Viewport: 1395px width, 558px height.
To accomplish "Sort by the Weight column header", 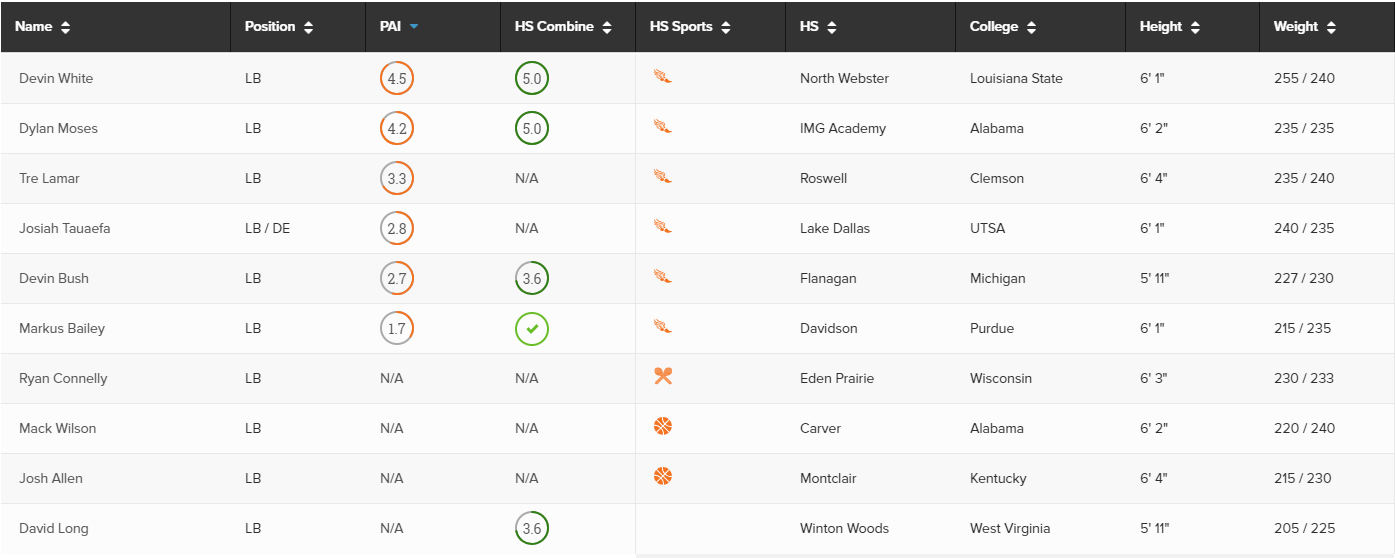I will point(1305,27).
